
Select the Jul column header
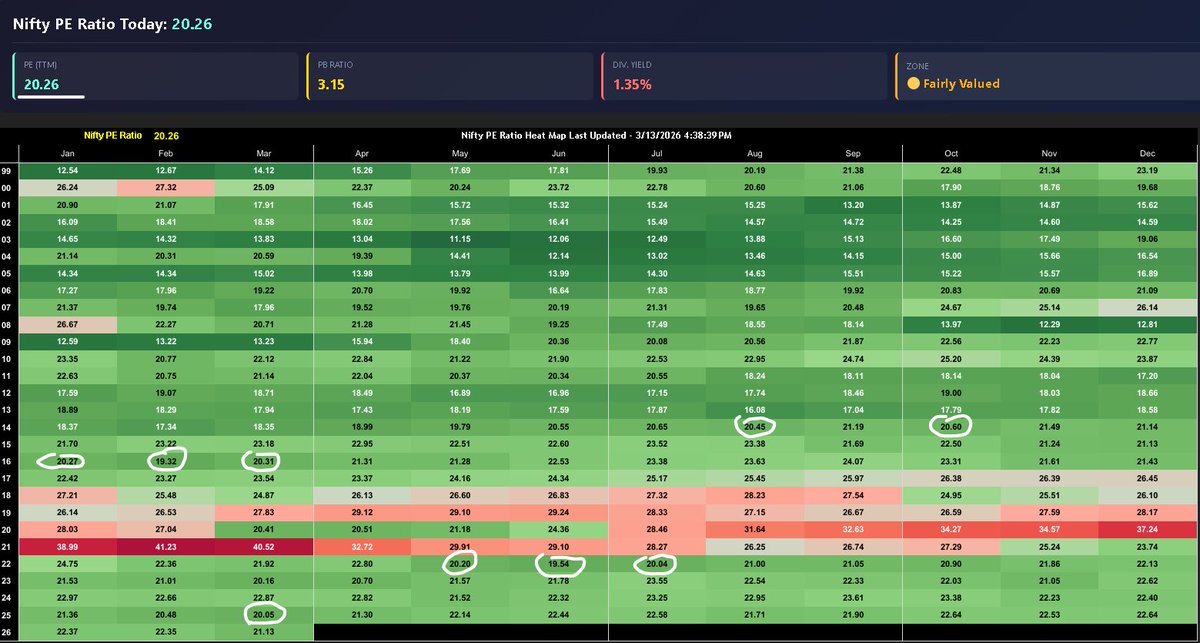tap(657, 153)
